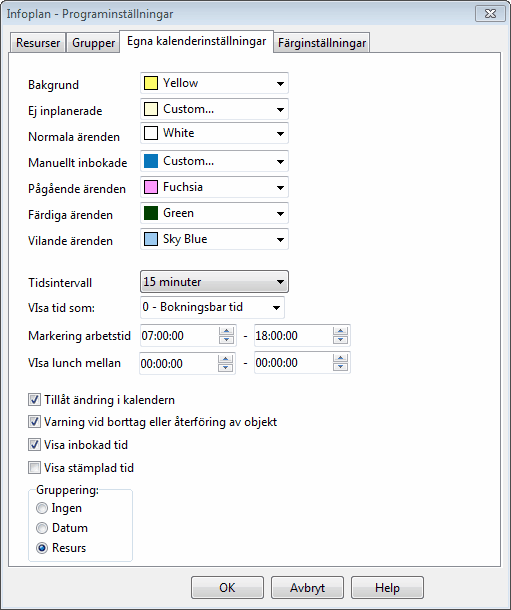Switch to the Resurser tab
This screenshot has height=610, width=511.
[x=38, y=43]
